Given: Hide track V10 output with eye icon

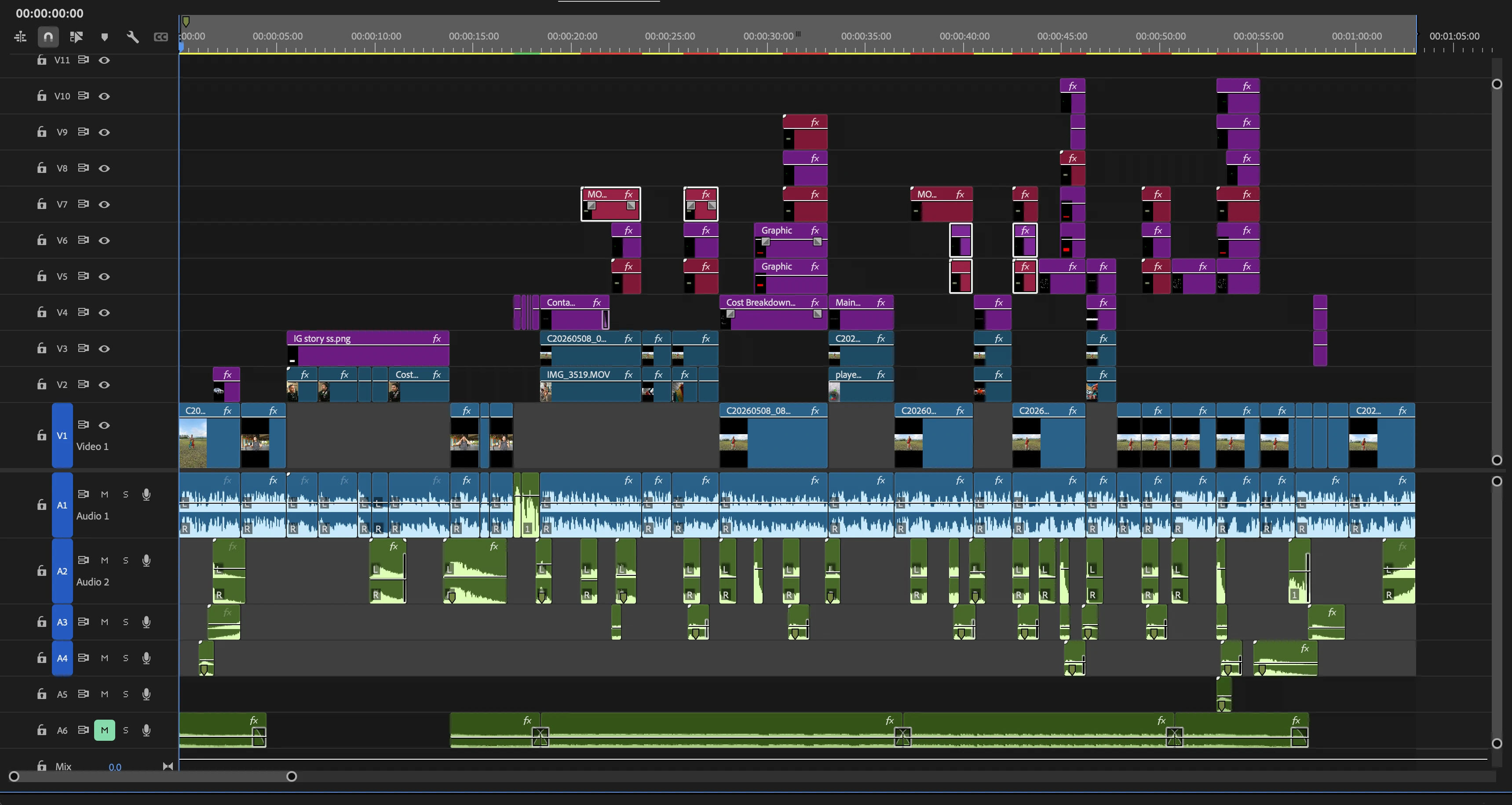Looking at the screenshot, I should [105, 96].
